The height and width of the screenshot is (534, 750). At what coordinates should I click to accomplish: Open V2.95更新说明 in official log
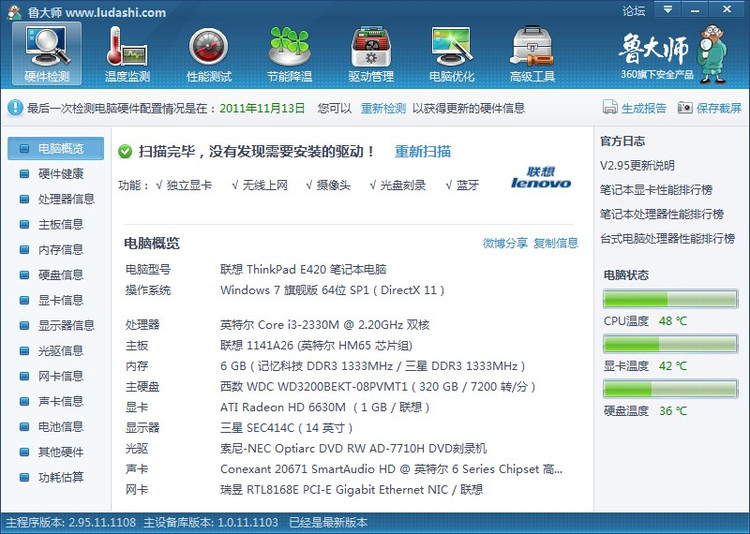tap(637, 166)
